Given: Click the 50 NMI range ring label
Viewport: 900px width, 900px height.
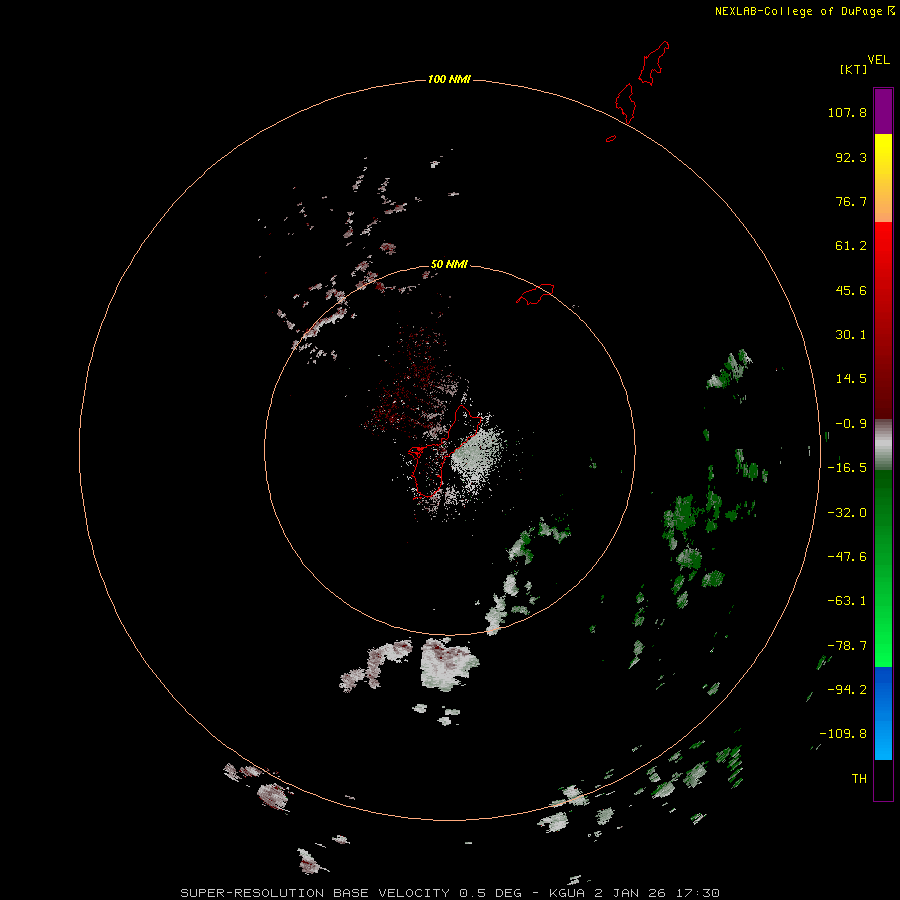Looking at the screenshot, I should point(449,264).
